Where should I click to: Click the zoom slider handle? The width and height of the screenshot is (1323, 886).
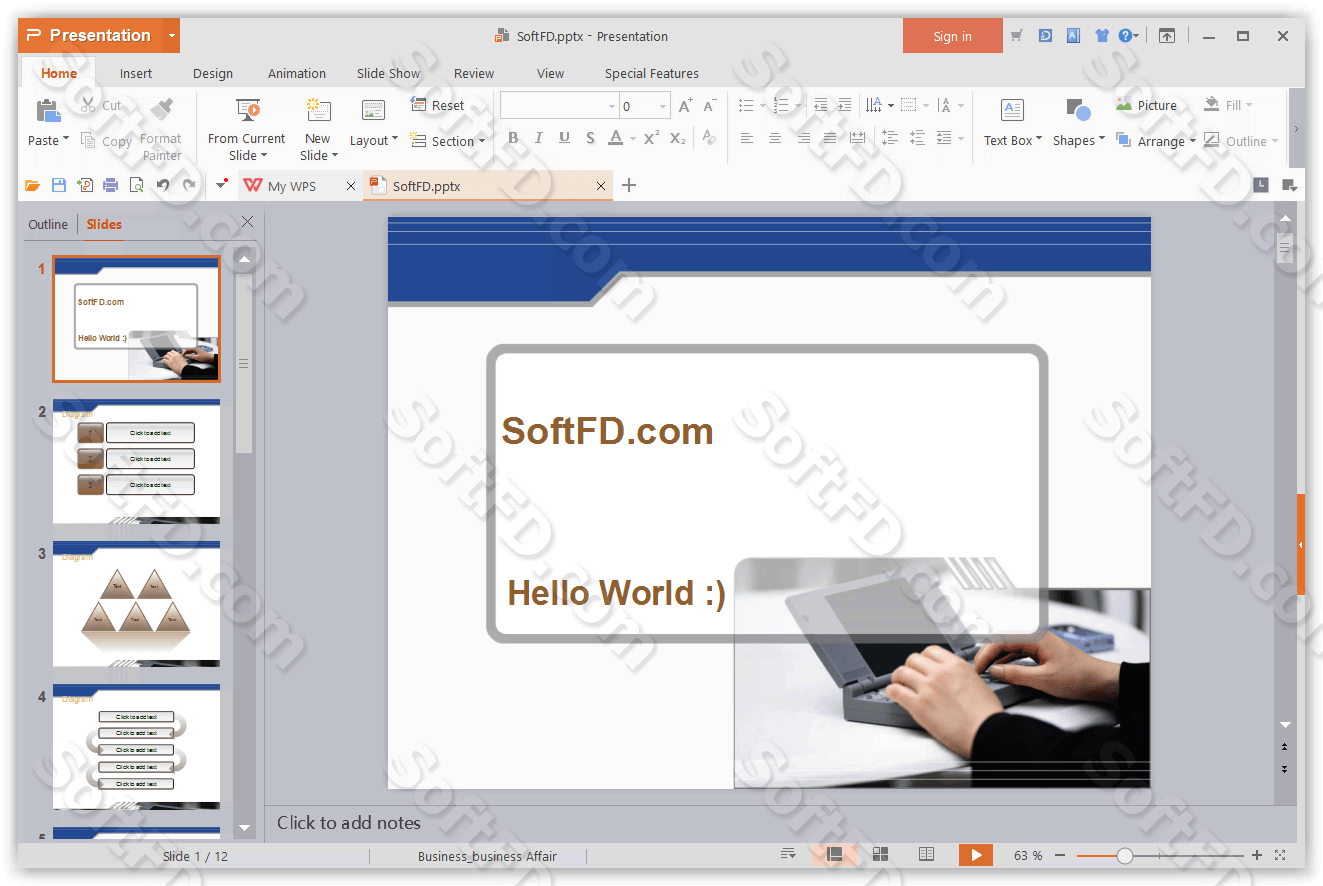[1125, 856]
